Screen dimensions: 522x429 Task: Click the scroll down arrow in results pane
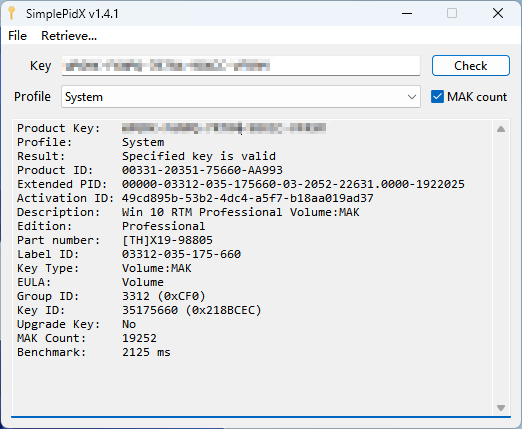pyautogui.click(x=501, y=408)
